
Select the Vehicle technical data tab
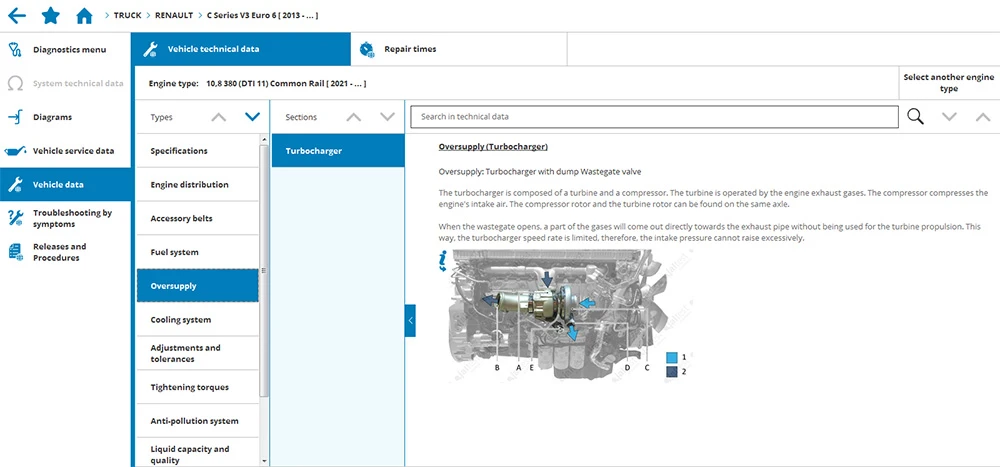[x=241, y=49]
